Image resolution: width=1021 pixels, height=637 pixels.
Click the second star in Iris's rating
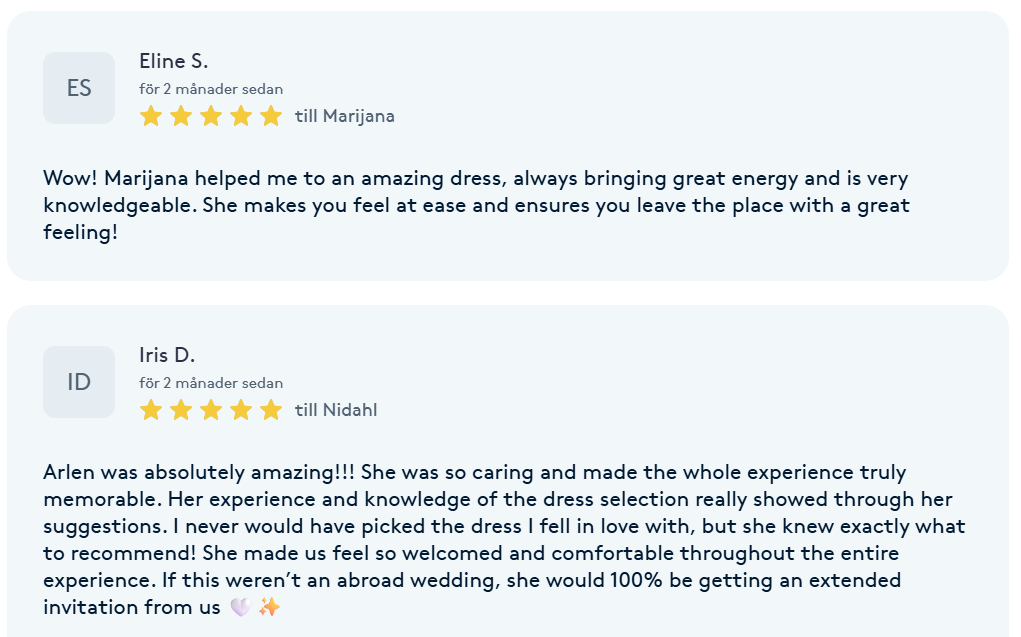[x=181, y=410]
